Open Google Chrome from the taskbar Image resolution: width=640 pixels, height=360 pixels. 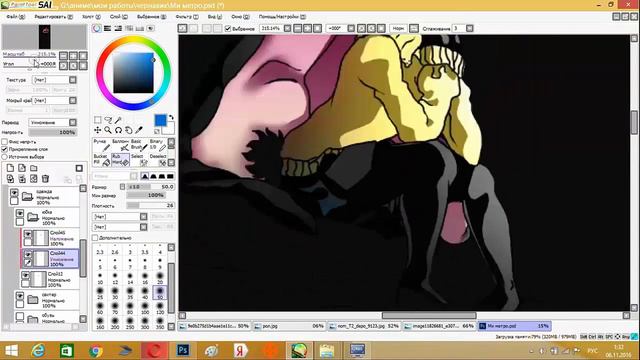click(96, 350)
